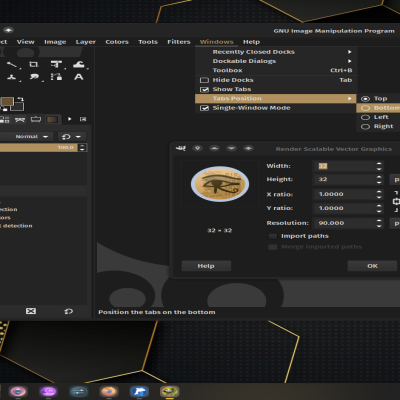Click the GIMP Wilber dialog icon

point(181,148)
